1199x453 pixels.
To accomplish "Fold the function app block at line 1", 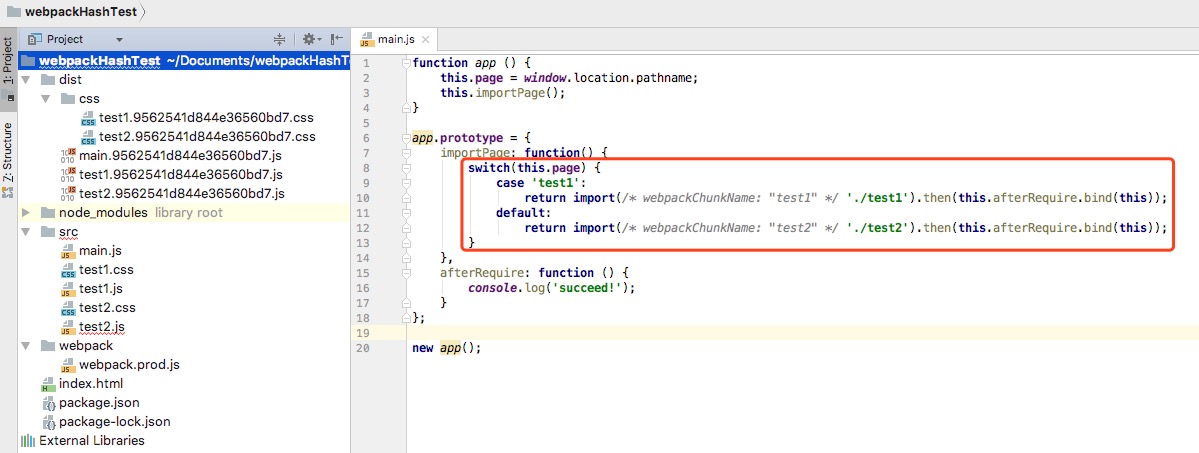I will pos(406,63).
